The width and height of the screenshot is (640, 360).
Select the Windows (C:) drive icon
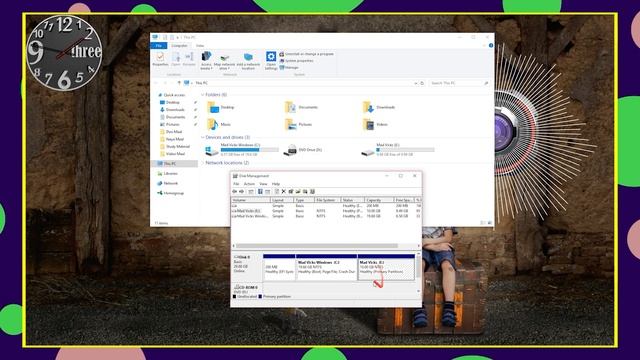(x=211, y=150)
